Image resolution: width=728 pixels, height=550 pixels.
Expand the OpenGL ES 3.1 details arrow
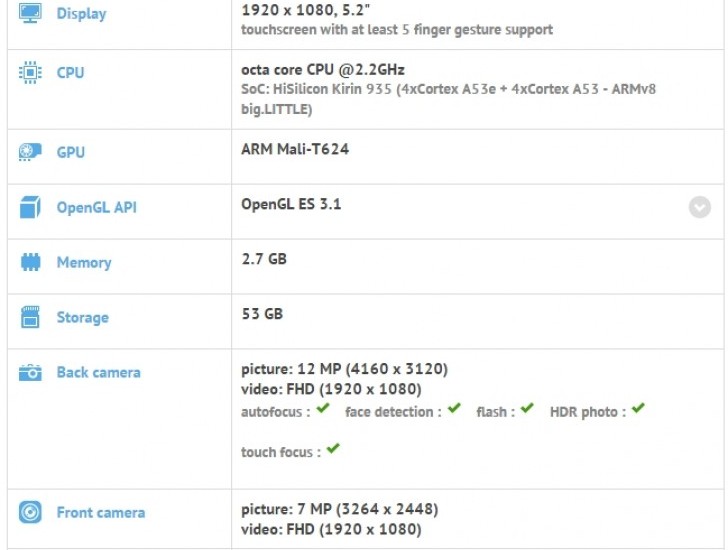pos(699,207)
